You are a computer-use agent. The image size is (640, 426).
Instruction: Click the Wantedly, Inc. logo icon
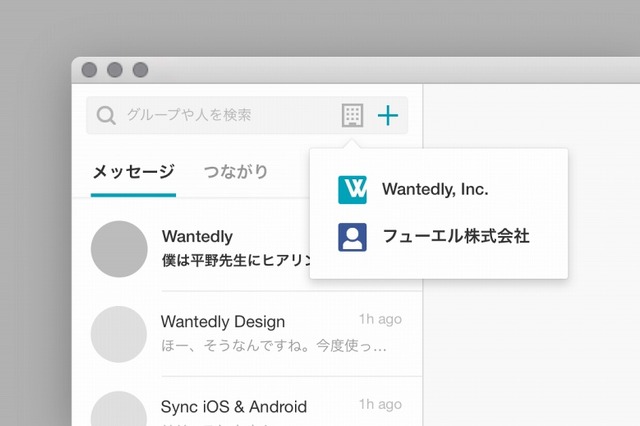click(352, 190)
